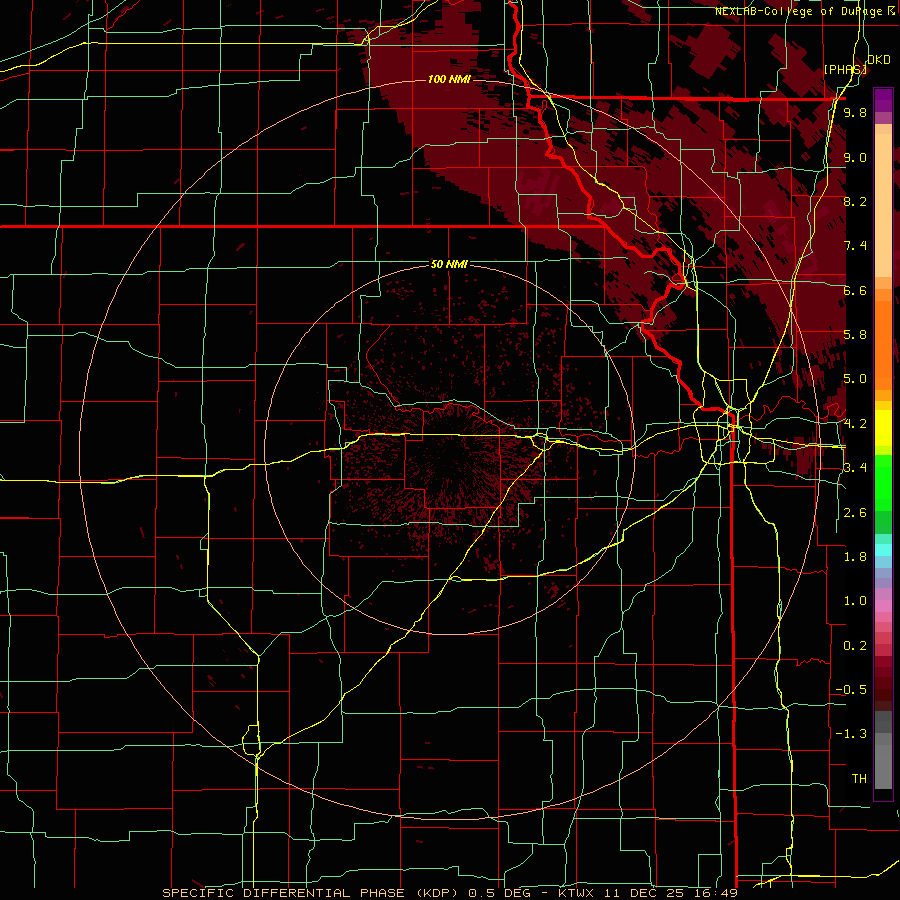
Task: Select the 100 NMI range ring label
Action: pyautogui.click(x=448, y=79)
